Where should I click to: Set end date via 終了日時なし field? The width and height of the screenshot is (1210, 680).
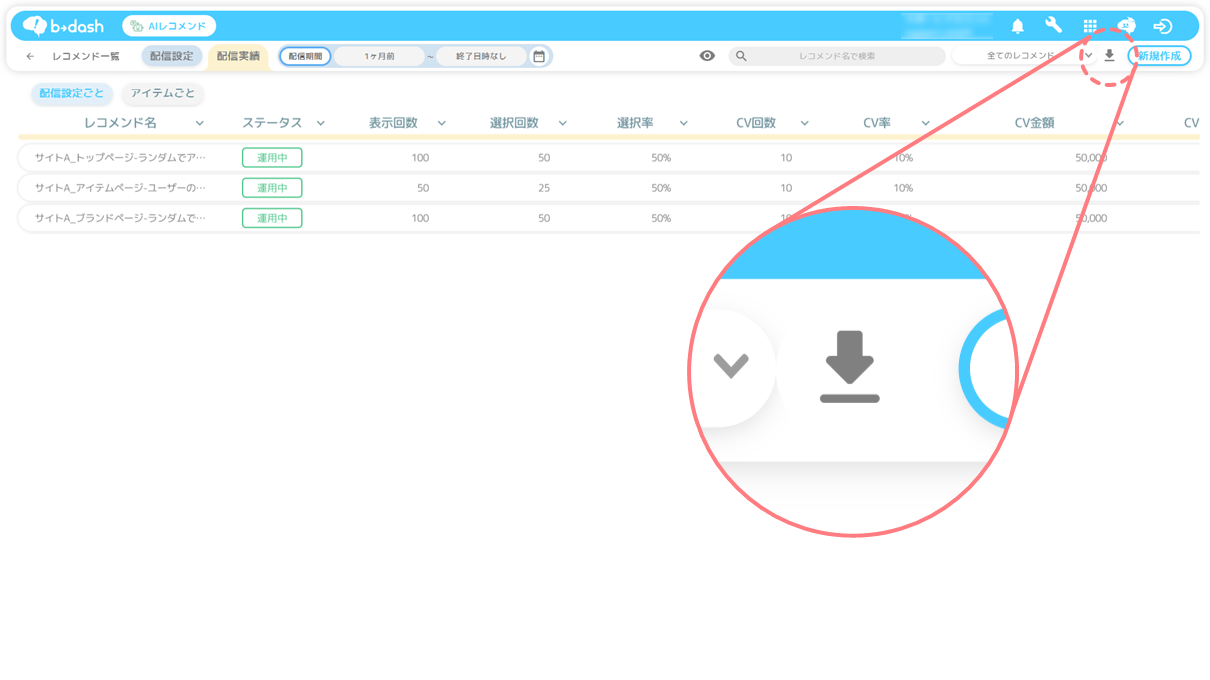481,56
